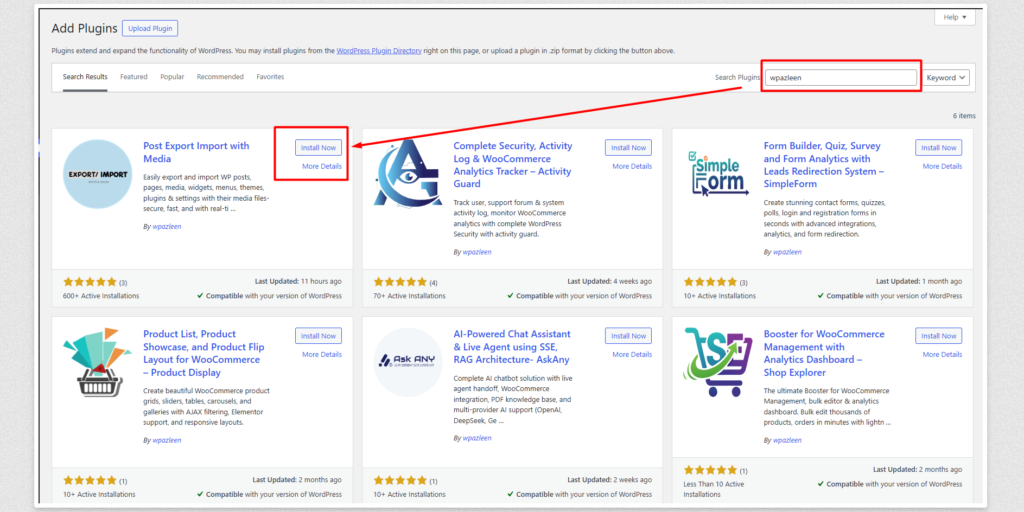
Task: Click the Post Export Import plugin icon
Action: (x=97, y=174)
